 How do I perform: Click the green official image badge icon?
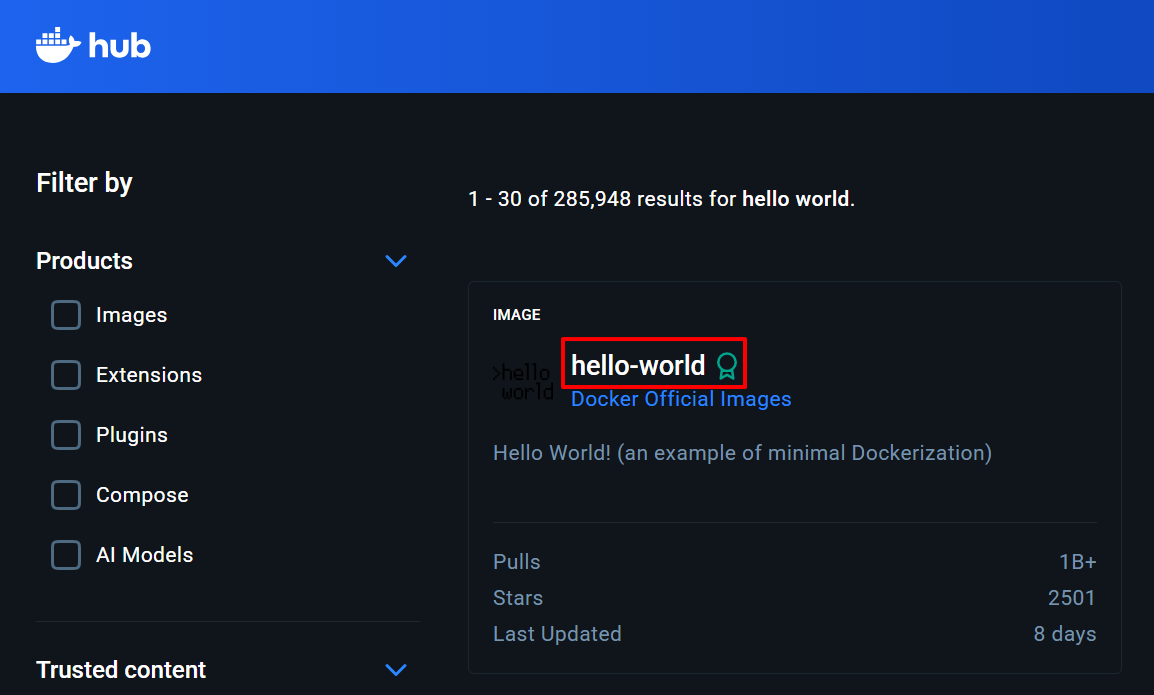coord(727,366)
